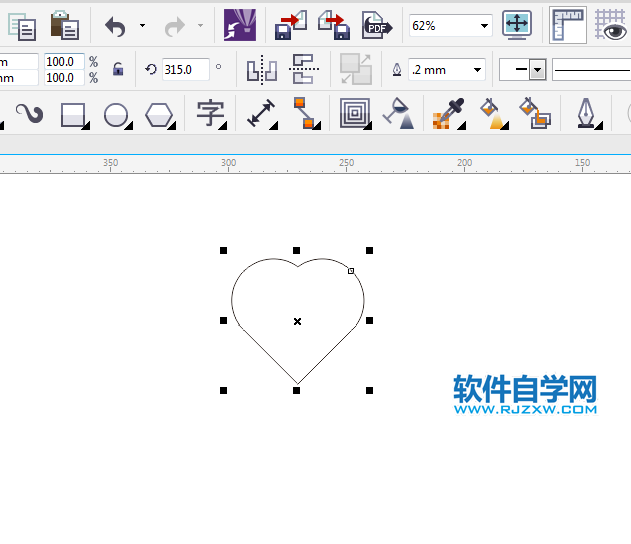Mirror the object vertically

click(x=304, y=69)
